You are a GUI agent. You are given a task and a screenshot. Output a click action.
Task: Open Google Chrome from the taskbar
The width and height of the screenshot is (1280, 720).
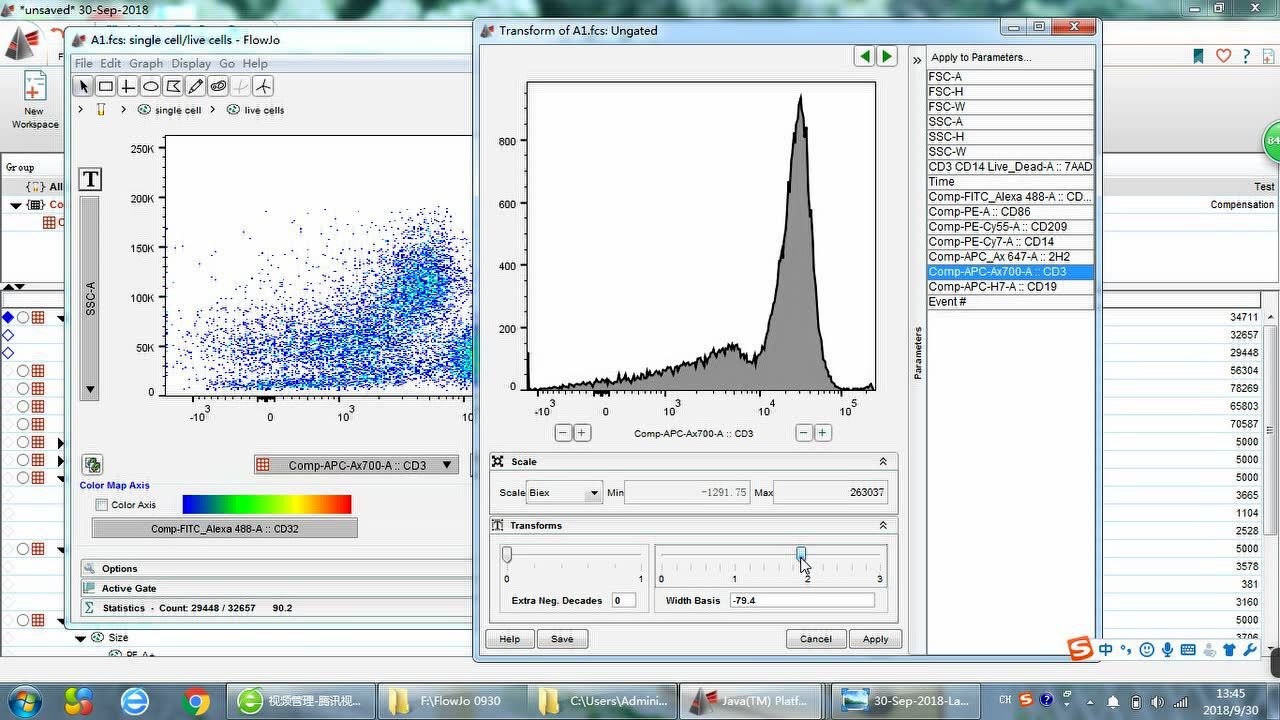click(x=196, y=700)
